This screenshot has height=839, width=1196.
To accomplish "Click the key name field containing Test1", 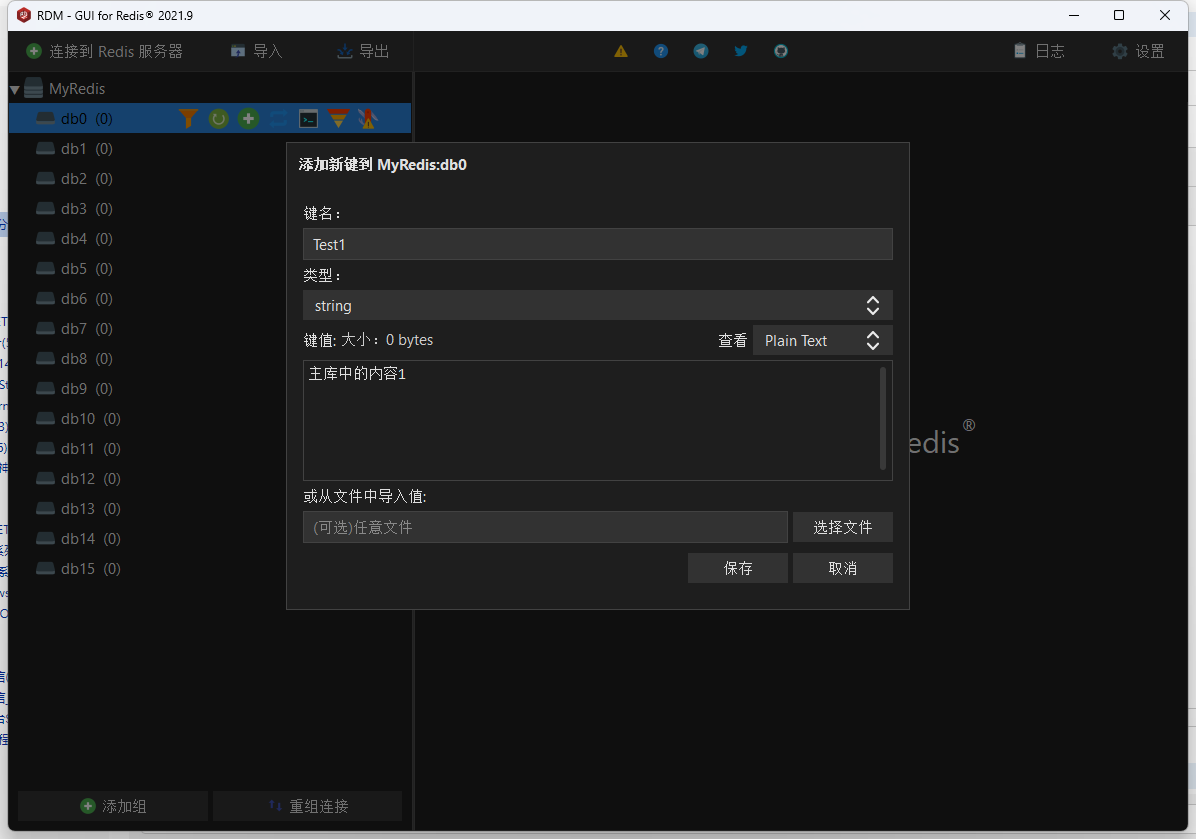I will point(597,244).
